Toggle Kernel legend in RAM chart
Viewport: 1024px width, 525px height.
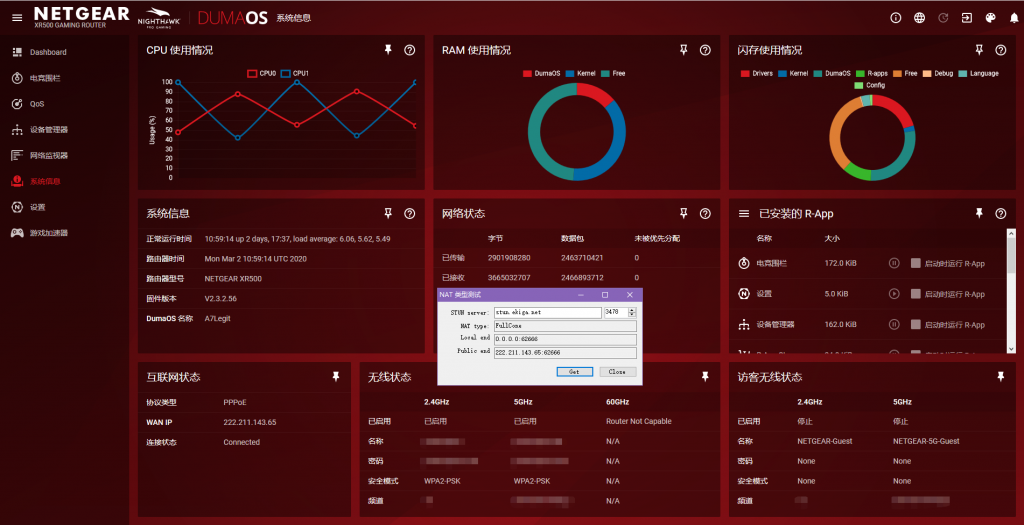[x=581, y=74]
